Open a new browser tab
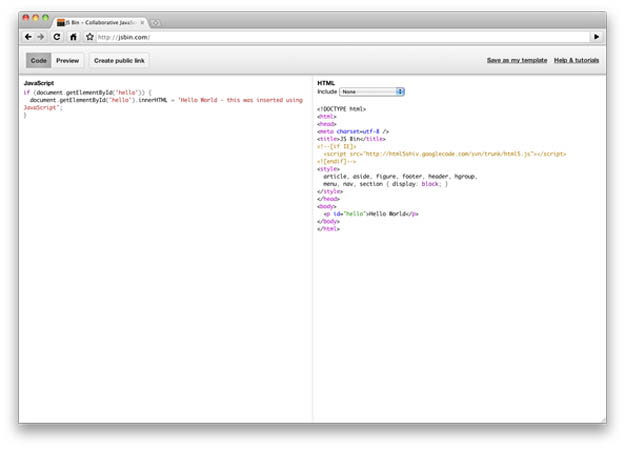 (x=156, y=23)
